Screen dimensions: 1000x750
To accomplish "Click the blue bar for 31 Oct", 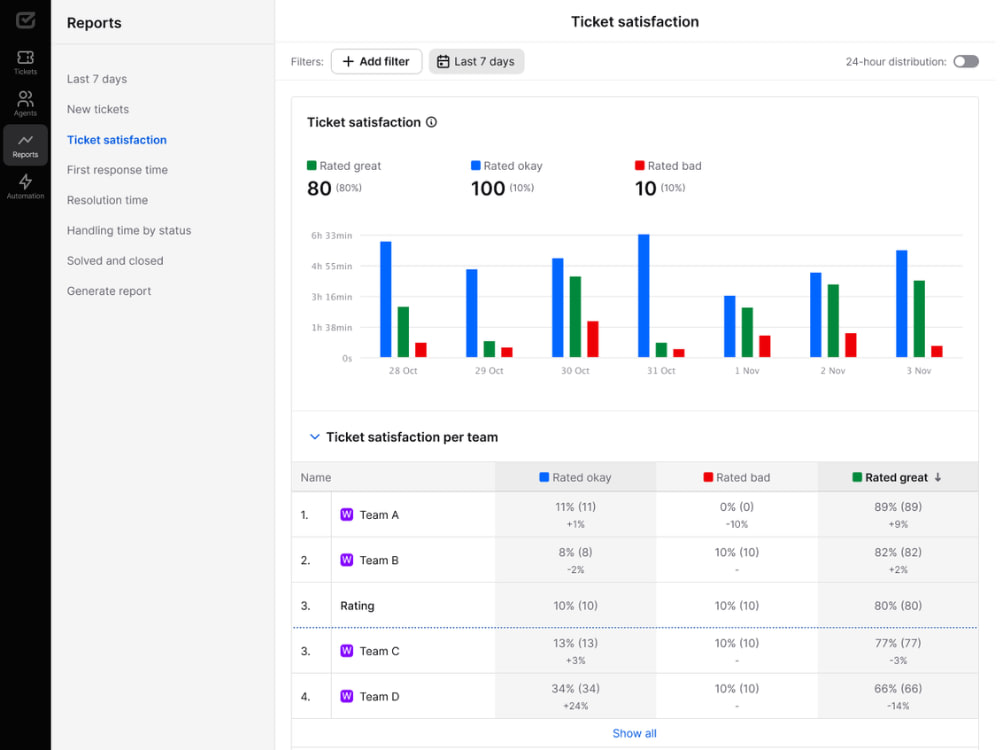I will [x=643, y=296].
